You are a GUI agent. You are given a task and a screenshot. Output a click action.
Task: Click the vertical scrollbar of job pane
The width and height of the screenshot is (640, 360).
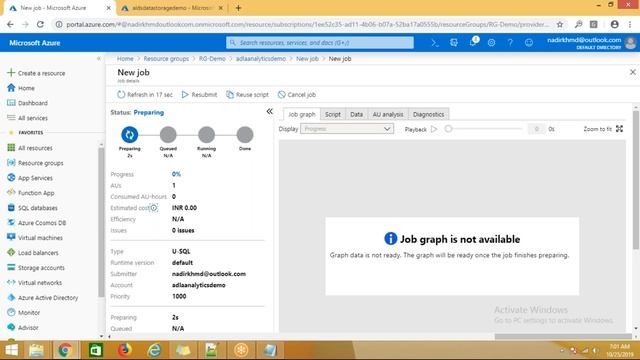tap(636, 180)
